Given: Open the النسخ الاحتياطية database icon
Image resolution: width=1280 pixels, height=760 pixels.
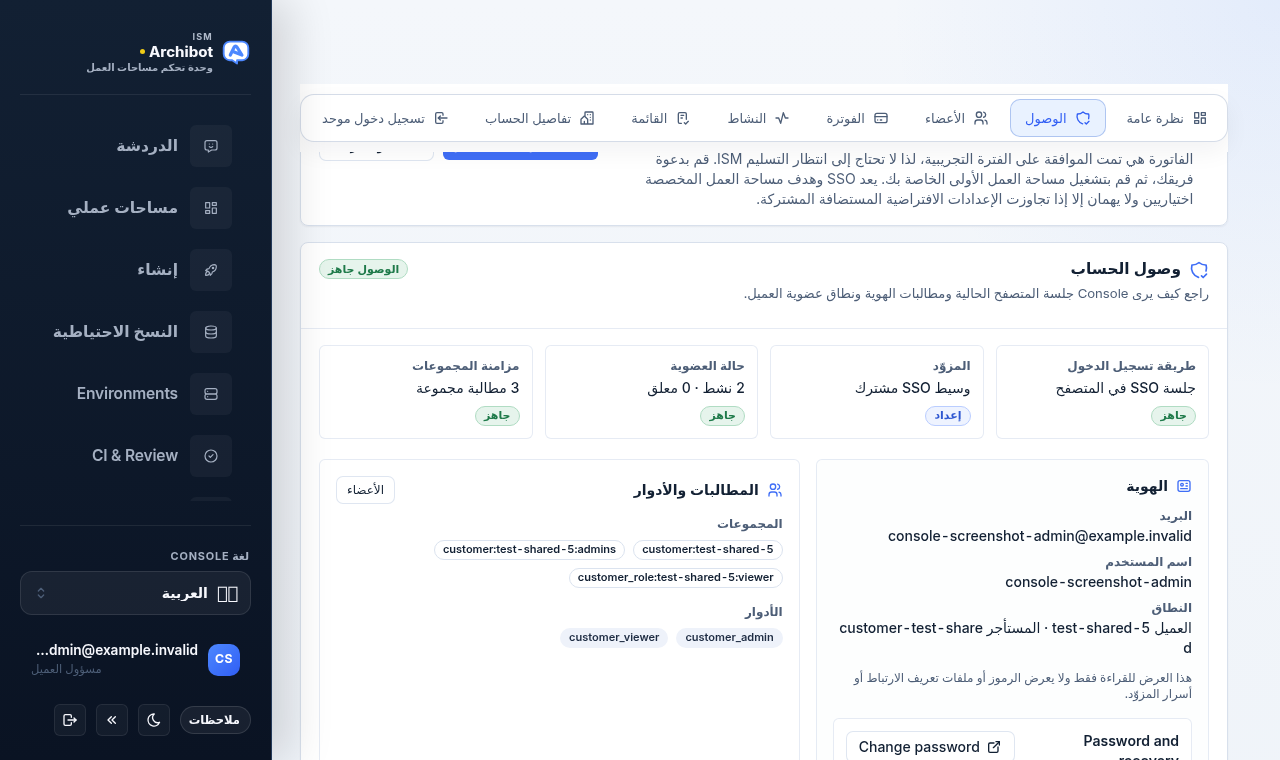Looking at the screenshot, I should [211, 332].
